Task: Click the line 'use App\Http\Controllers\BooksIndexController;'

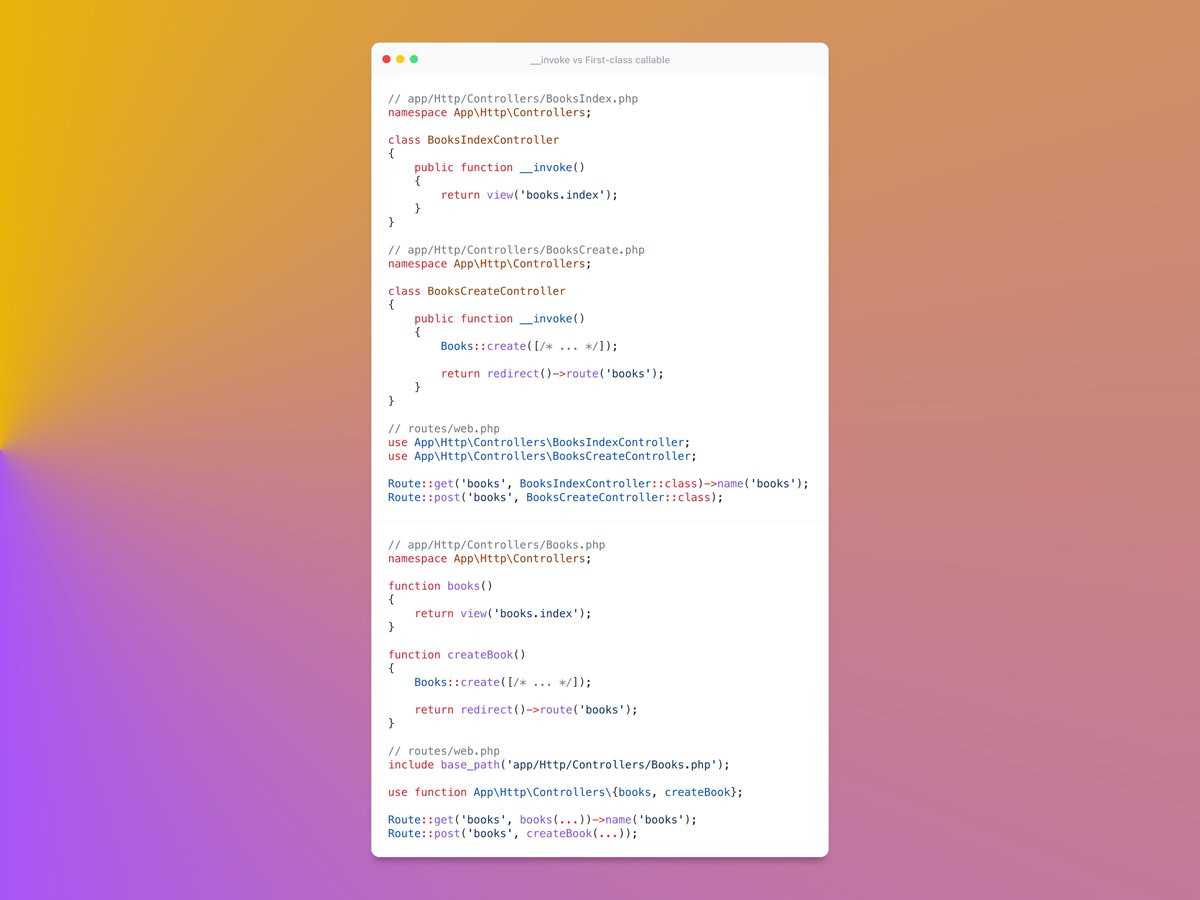Action: tap(540, 442)
